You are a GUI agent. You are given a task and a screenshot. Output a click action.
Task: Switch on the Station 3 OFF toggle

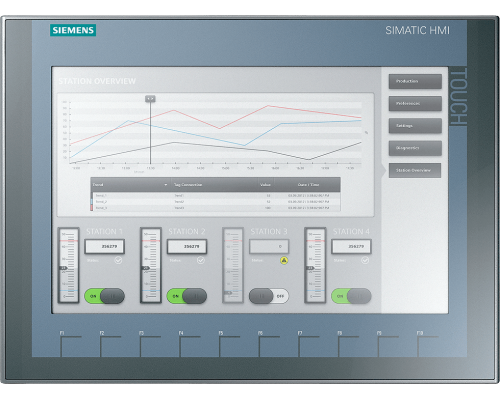point(269,296)
